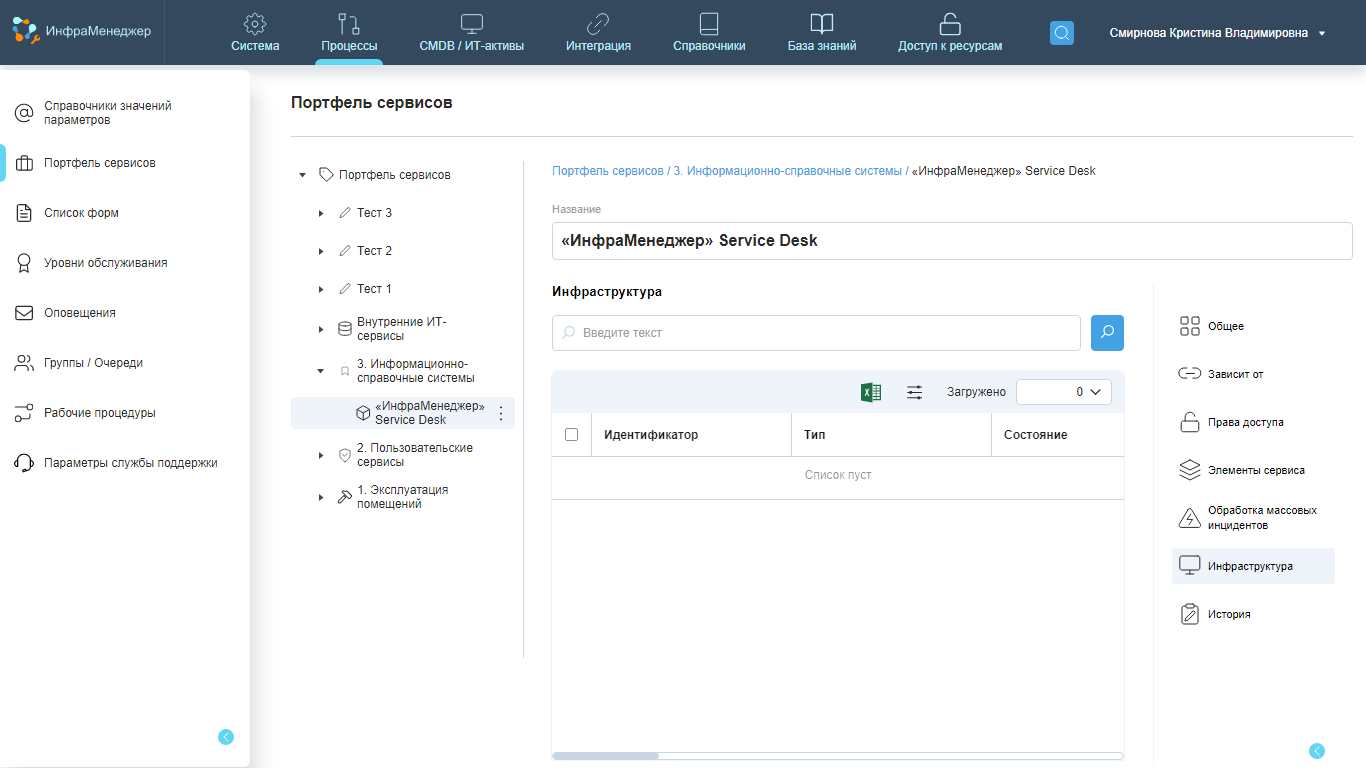Image resolution: width=1366 pixels, height=768 pixels.
Task: Open the Процессы top menu
Action: pos(349,33)
